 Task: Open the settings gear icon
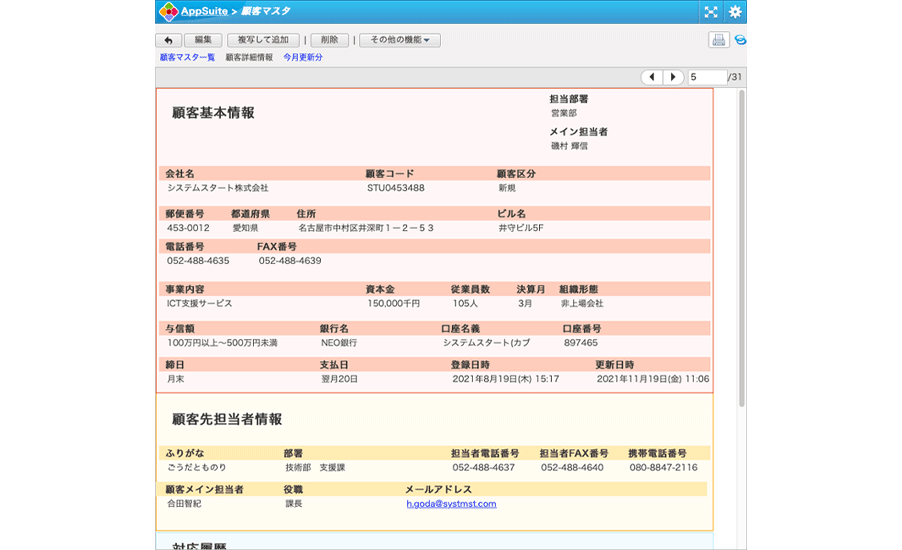point(735,12)
